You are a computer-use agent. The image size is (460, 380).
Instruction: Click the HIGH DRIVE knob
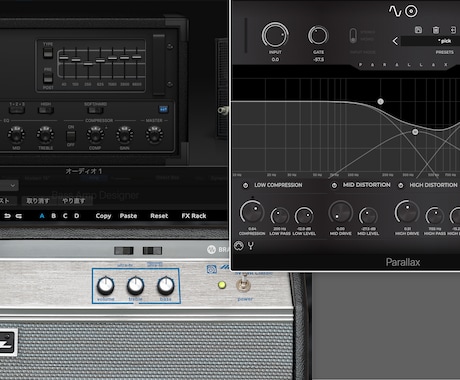[x=407, y=212]
